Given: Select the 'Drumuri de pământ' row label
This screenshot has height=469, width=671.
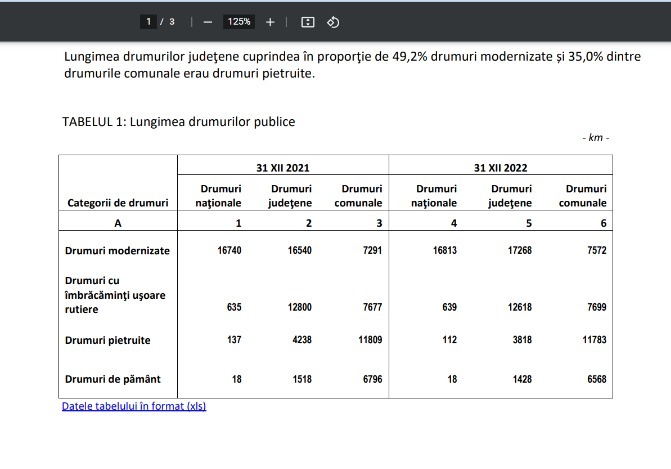Looking at the screenshot, I should click(x=113, y=379).
